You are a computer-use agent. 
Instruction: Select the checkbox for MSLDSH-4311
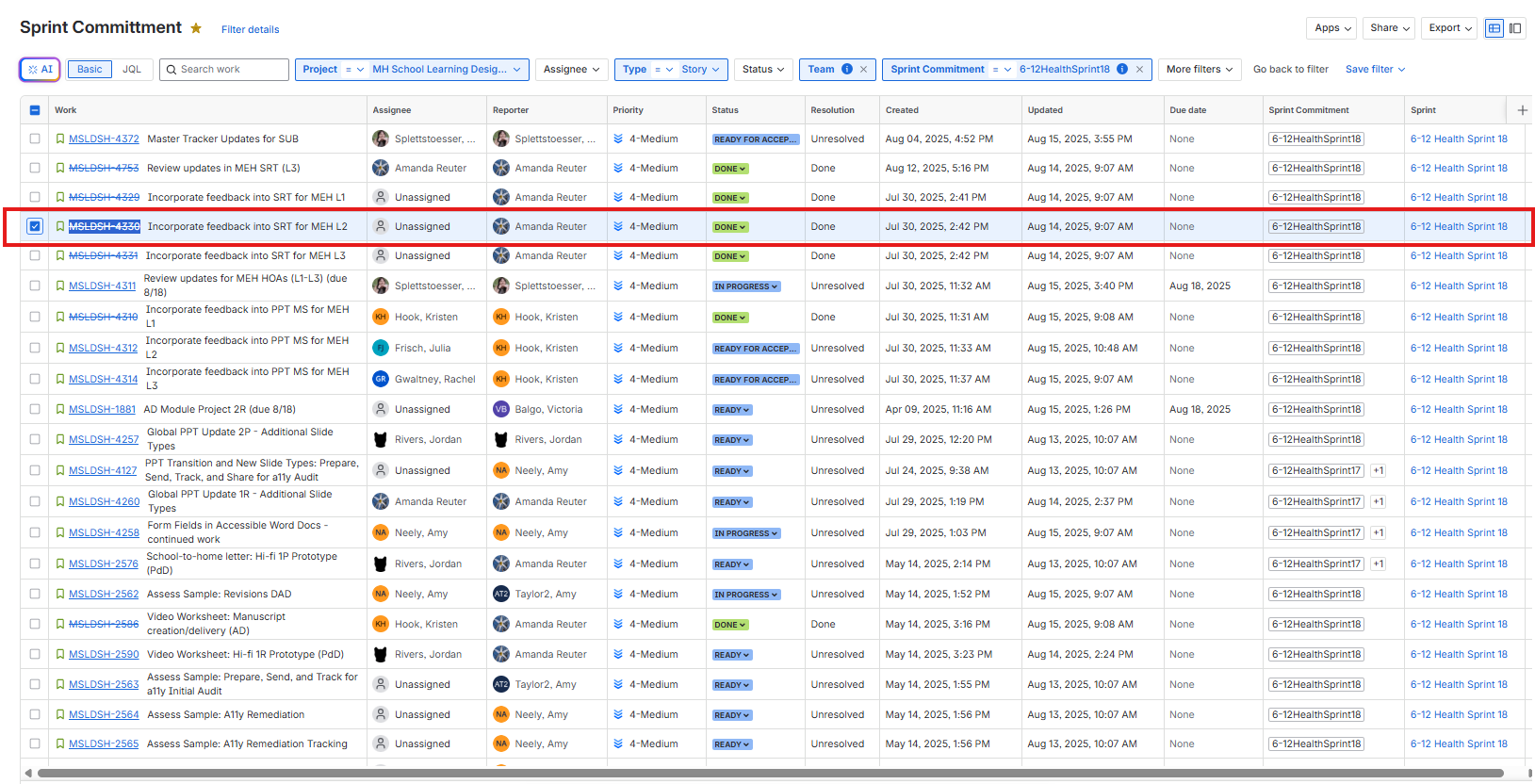click(35, 286)
